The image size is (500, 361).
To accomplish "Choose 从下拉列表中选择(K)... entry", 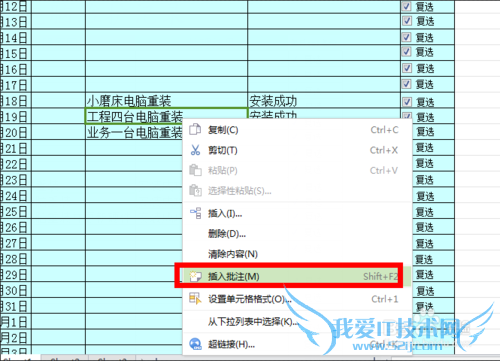I will [298, 322].
